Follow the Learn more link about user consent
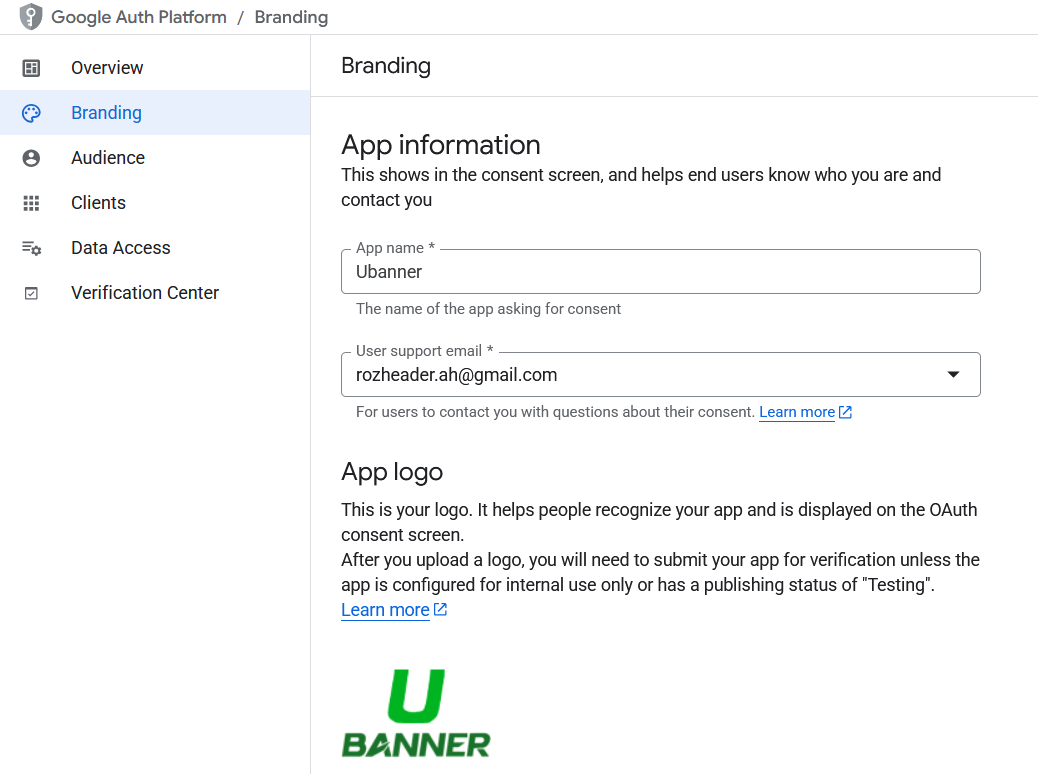The width and height of the screenshot is (1038, 774). point(796,411)
